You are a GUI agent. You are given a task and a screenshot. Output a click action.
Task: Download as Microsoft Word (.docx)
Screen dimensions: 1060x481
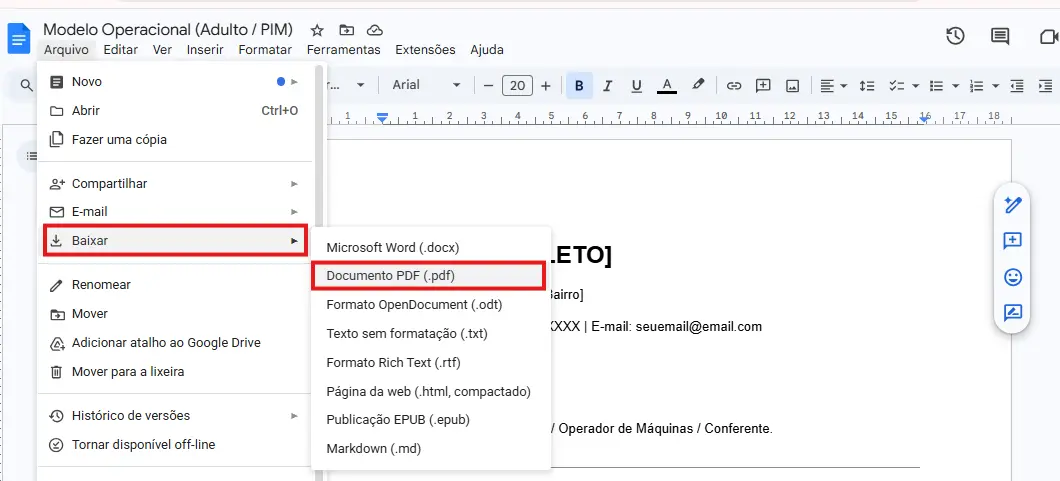coord(431,248)
